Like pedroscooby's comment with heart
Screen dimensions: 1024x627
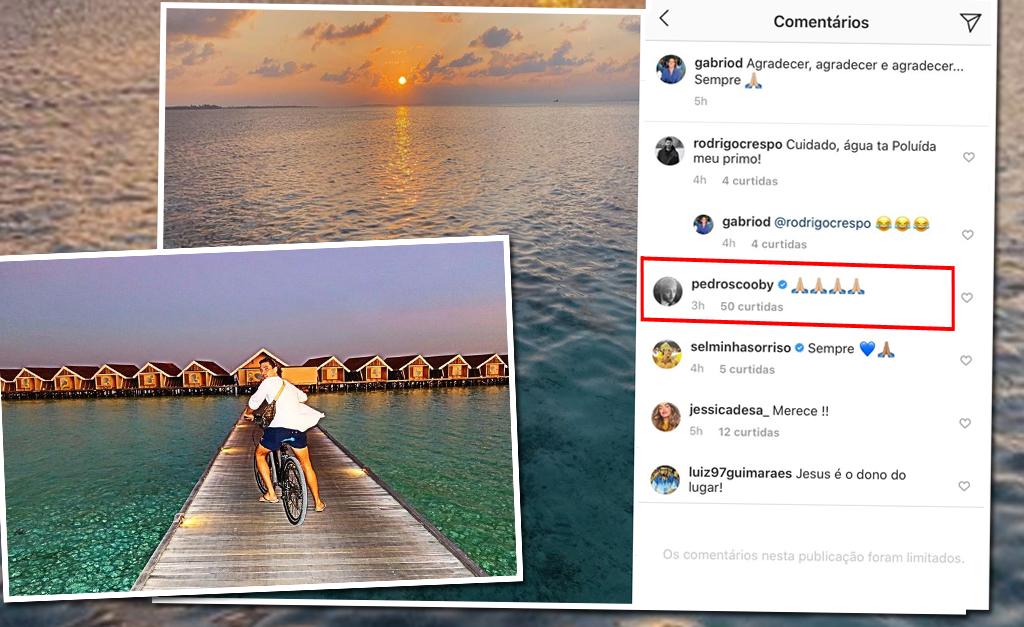point(967,298)
